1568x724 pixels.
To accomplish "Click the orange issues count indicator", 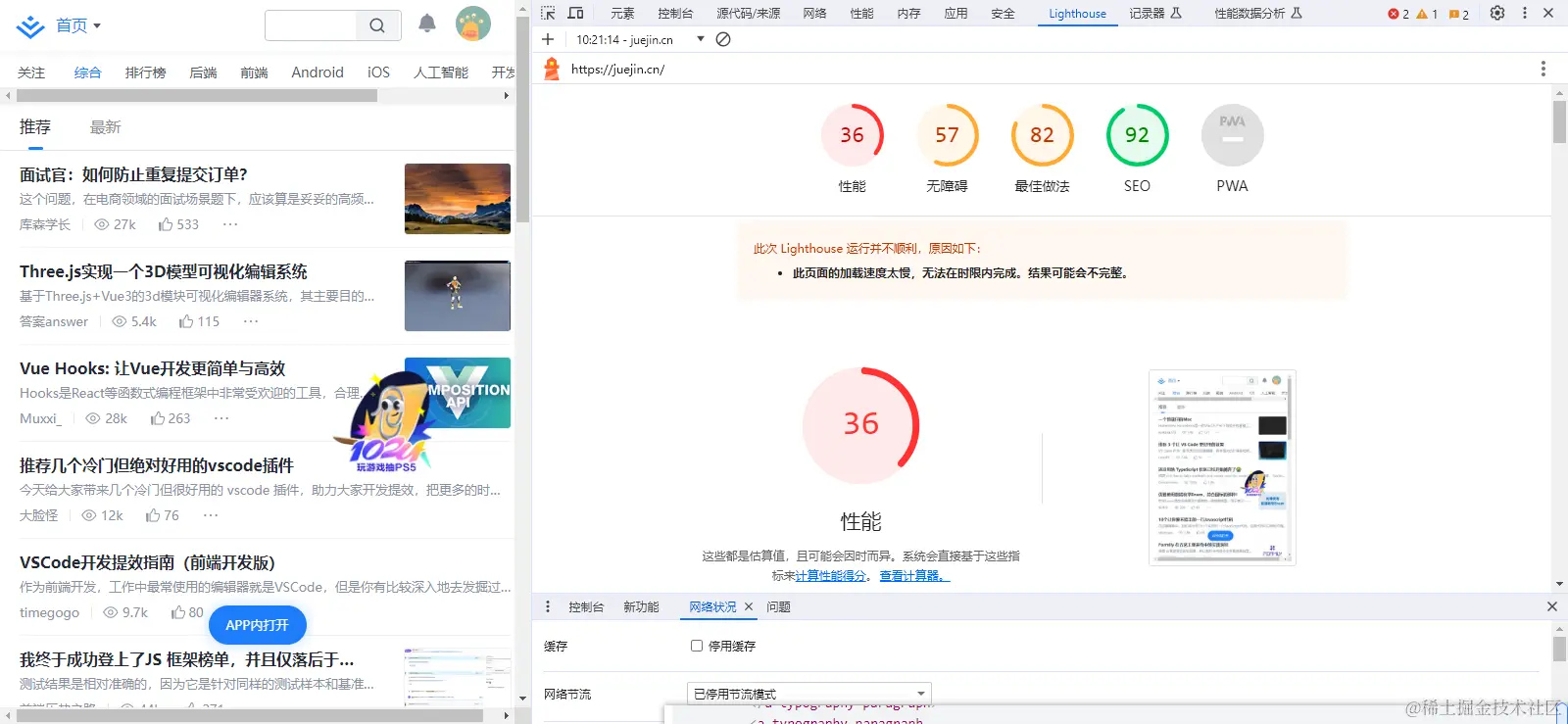I will click(x=1459, y=14).
